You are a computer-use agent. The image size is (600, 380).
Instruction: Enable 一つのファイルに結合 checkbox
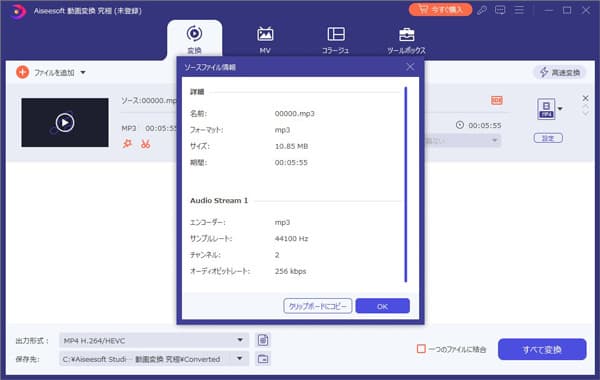[x=421, y=349]
